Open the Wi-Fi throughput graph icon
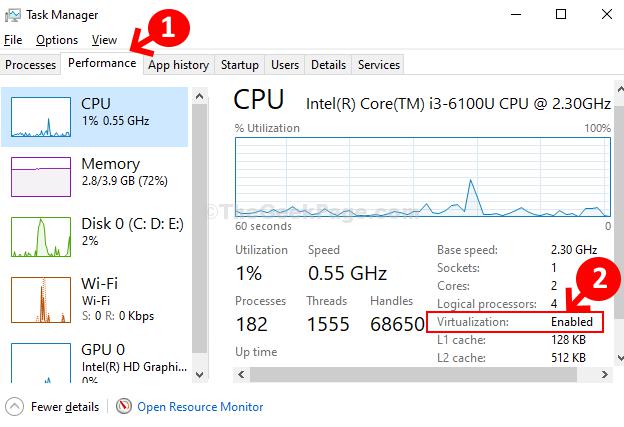Screen dimensions: 624x427 click(41, 300)
